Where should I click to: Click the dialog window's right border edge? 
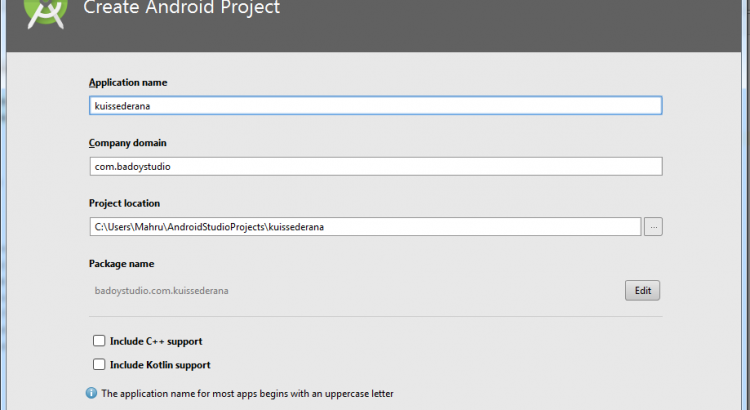[745, 220]
